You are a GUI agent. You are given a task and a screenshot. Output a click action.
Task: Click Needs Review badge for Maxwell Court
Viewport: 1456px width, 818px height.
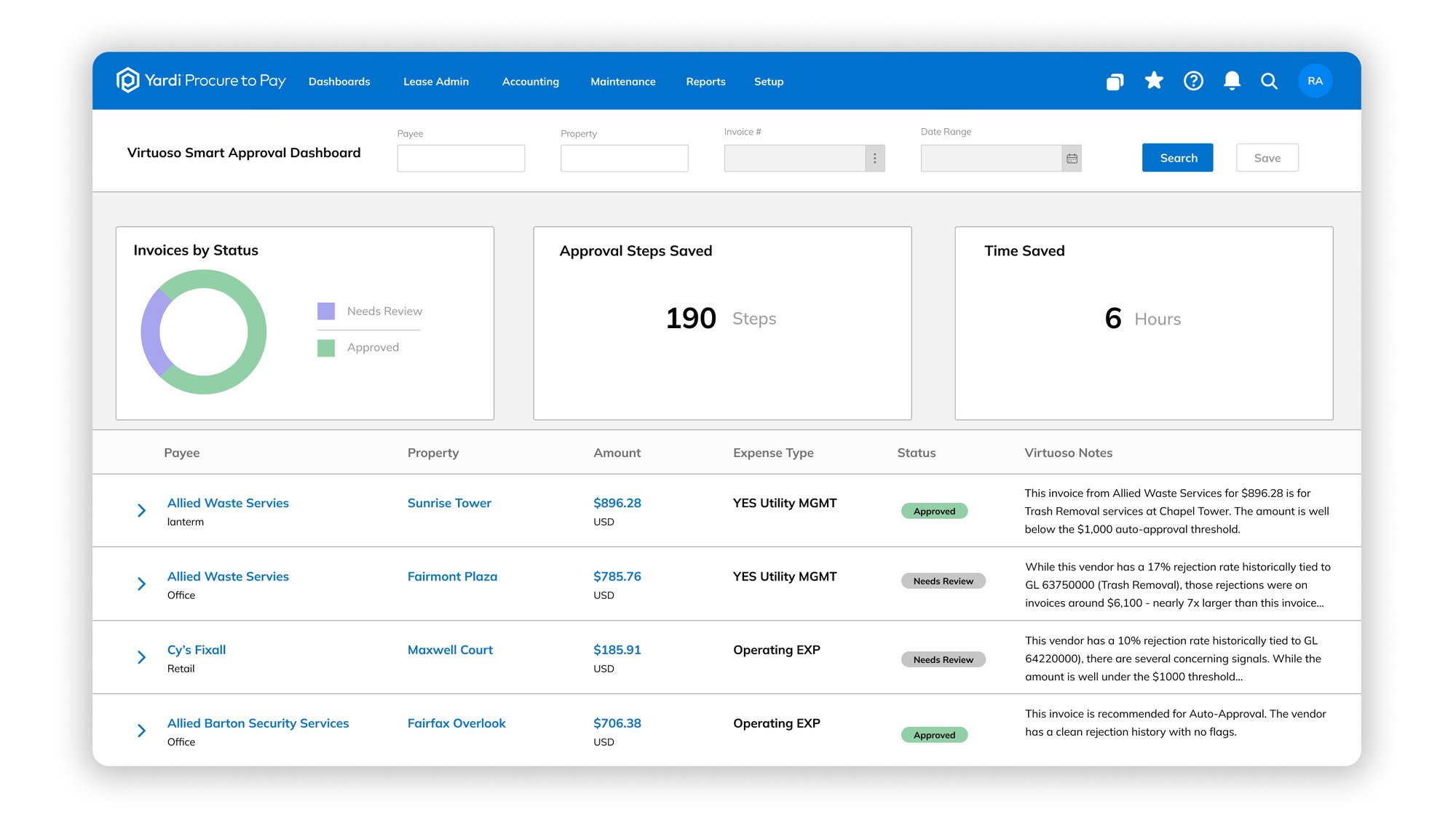tap(943, 659)
